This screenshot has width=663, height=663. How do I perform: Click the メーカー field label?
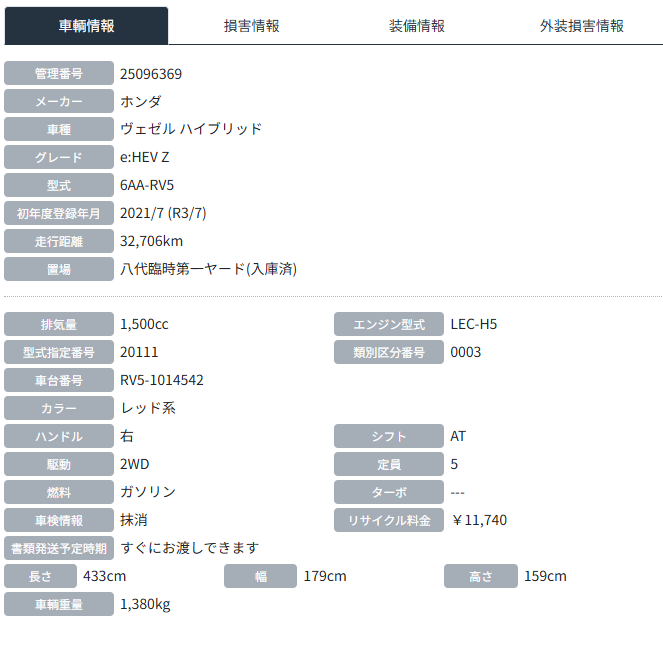click(x=59, y=101)
